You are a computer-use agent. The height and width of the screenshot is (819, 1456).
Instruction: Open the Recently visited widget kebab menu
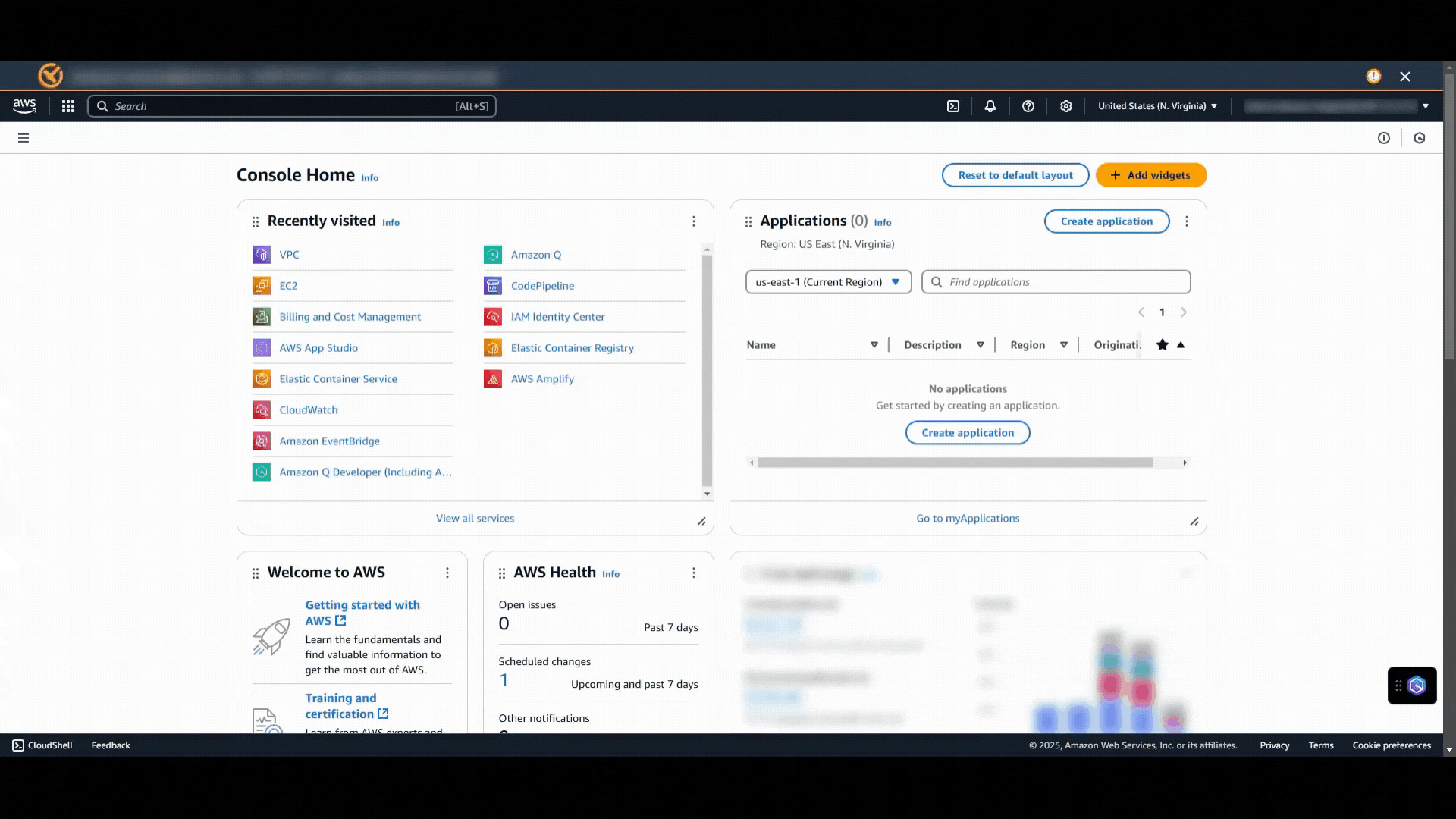point(693,221)
